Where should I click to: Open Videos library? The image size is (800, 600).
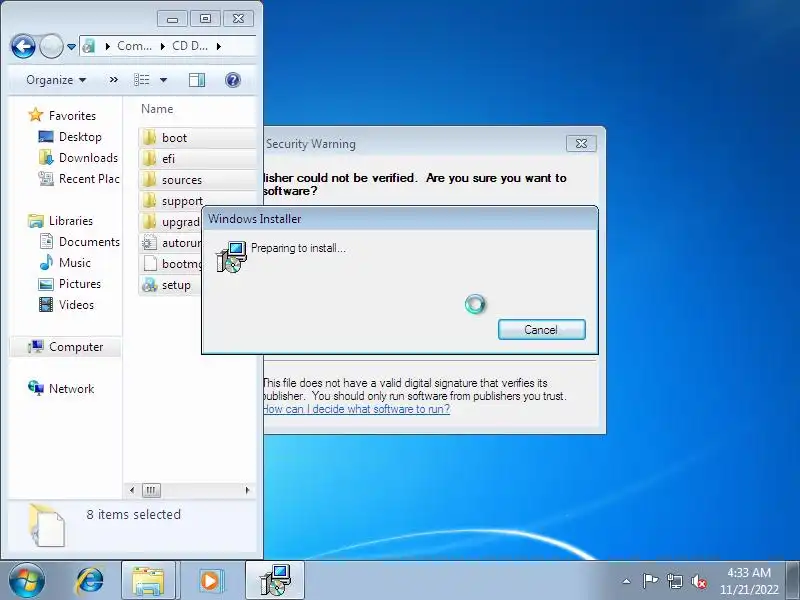[67, 305]
